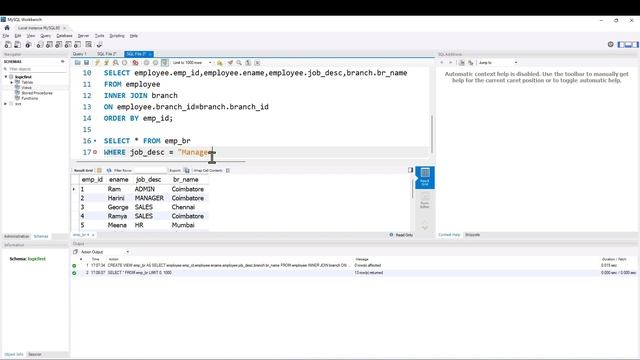Click the MANAGER cell in Harini row
The width and height of the screenshot is (640, 360).
pyautogui.click(x=149, y=198)
